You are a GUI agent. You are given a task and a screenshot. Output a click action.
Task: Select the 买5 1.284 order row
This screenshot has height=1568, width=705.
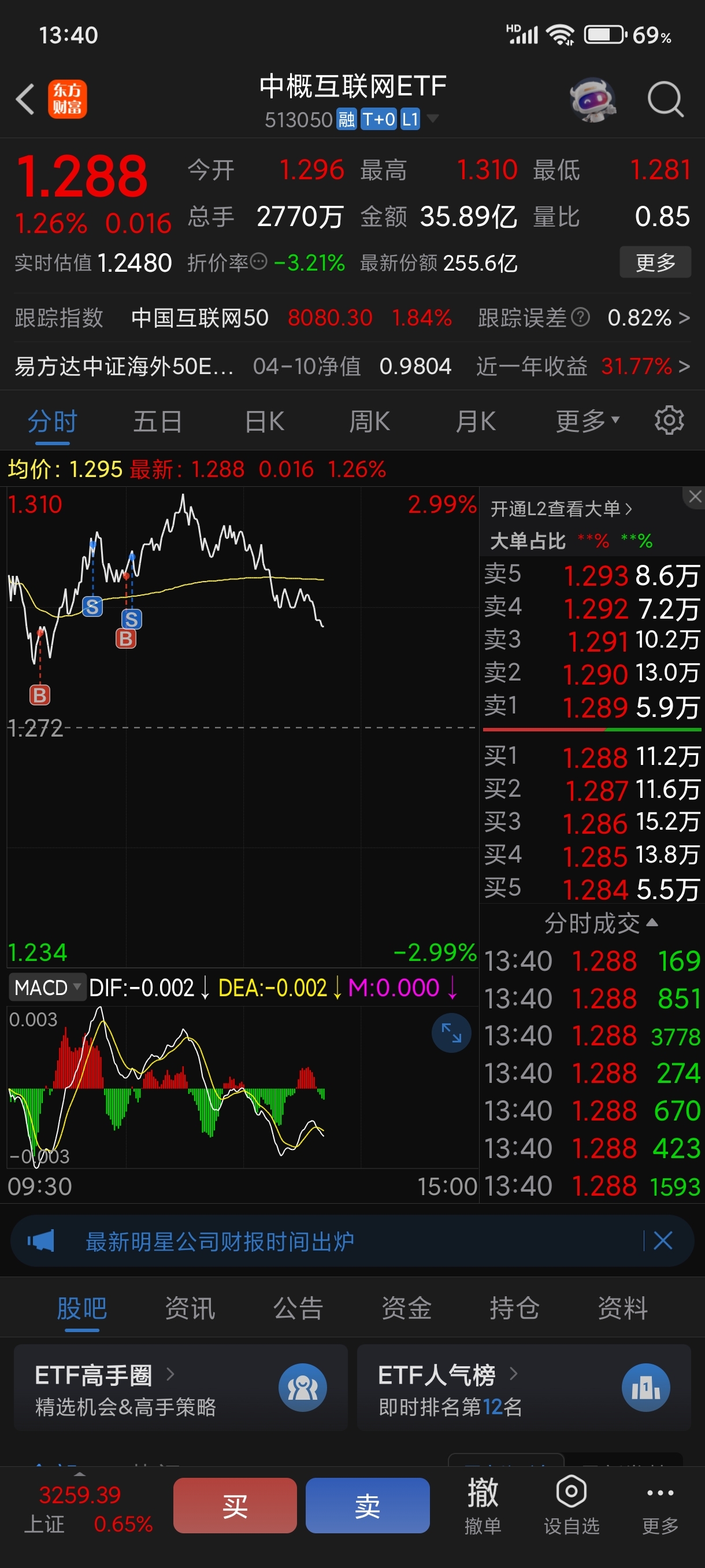tap(592, 889)
